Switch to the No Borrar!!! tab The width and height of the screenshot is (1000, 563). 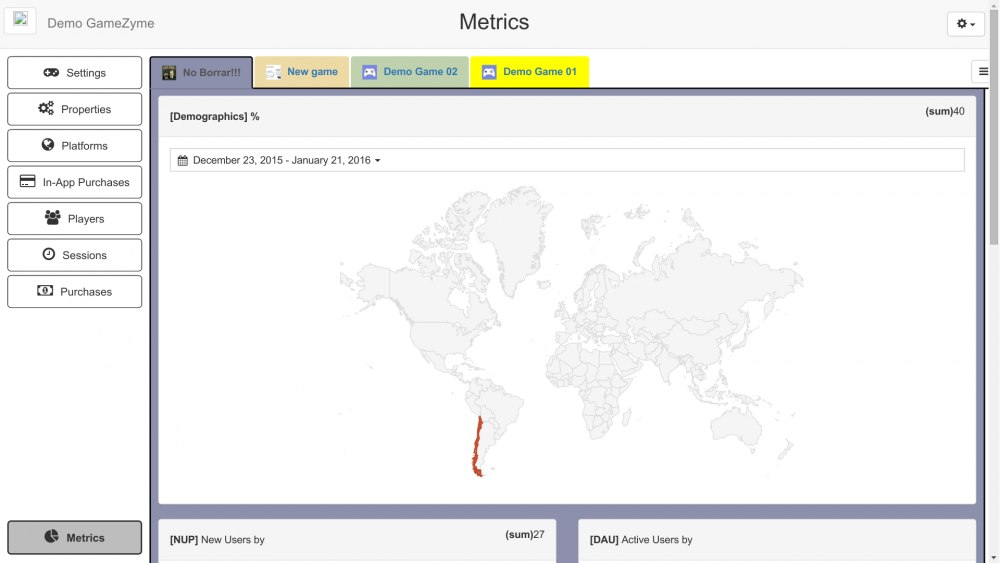click(201, 73)
